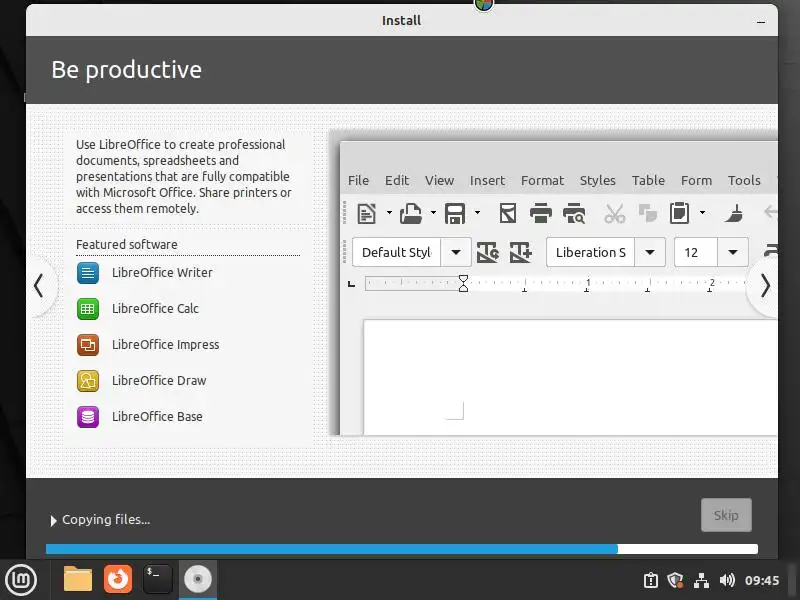800x600 pixels.
Task: Open the Liberation font name dropdown arrow
Action: [649, 253]
